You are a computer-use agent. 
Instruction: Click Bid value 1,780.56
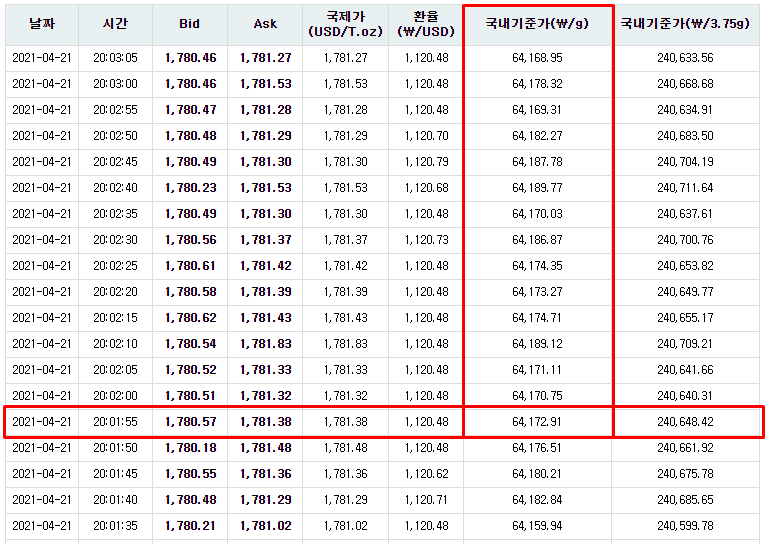[x=191, y=240]
